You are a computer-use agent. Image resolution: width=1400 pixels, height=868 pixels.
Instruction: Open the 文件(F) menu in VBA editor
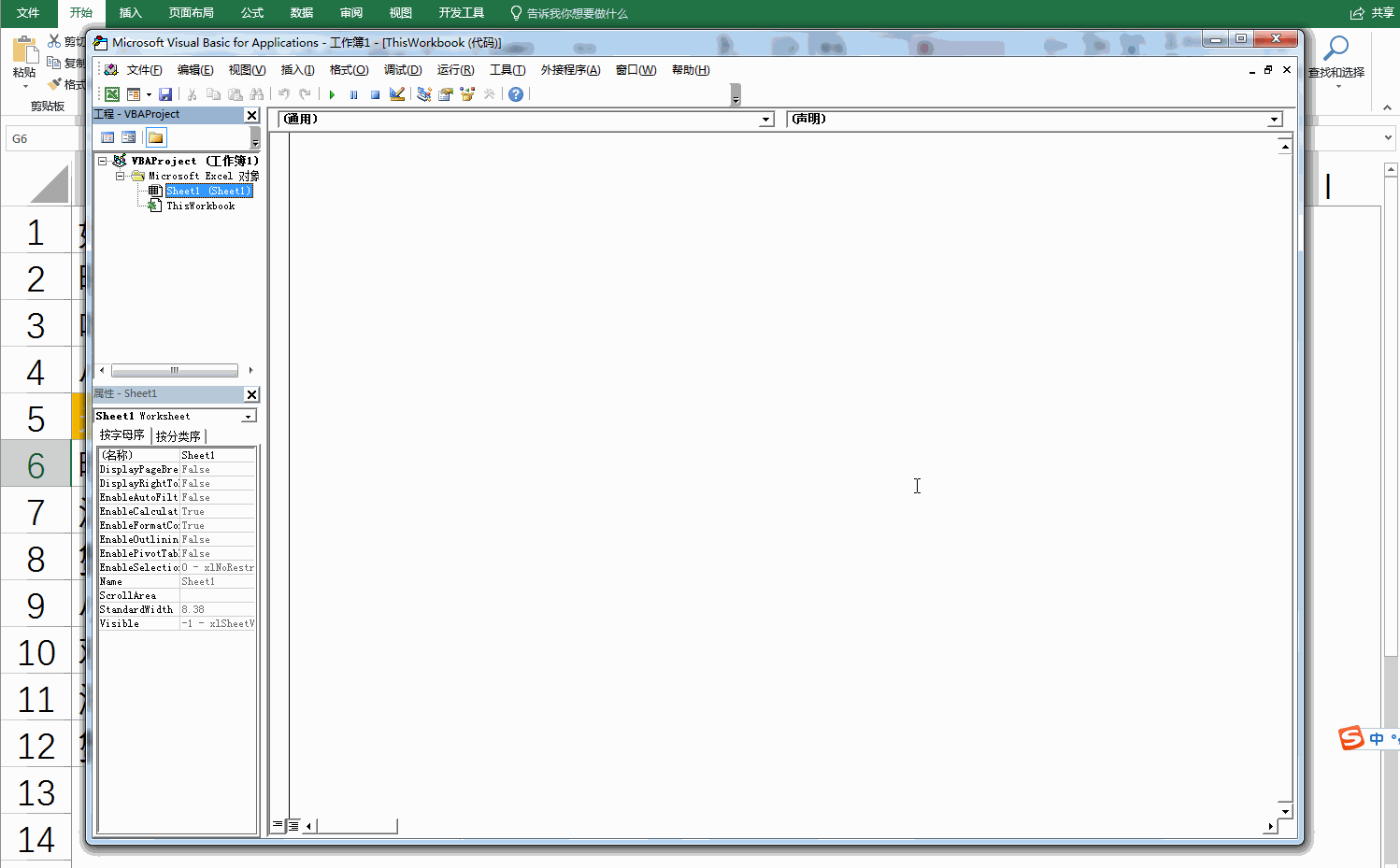[145, 70]
